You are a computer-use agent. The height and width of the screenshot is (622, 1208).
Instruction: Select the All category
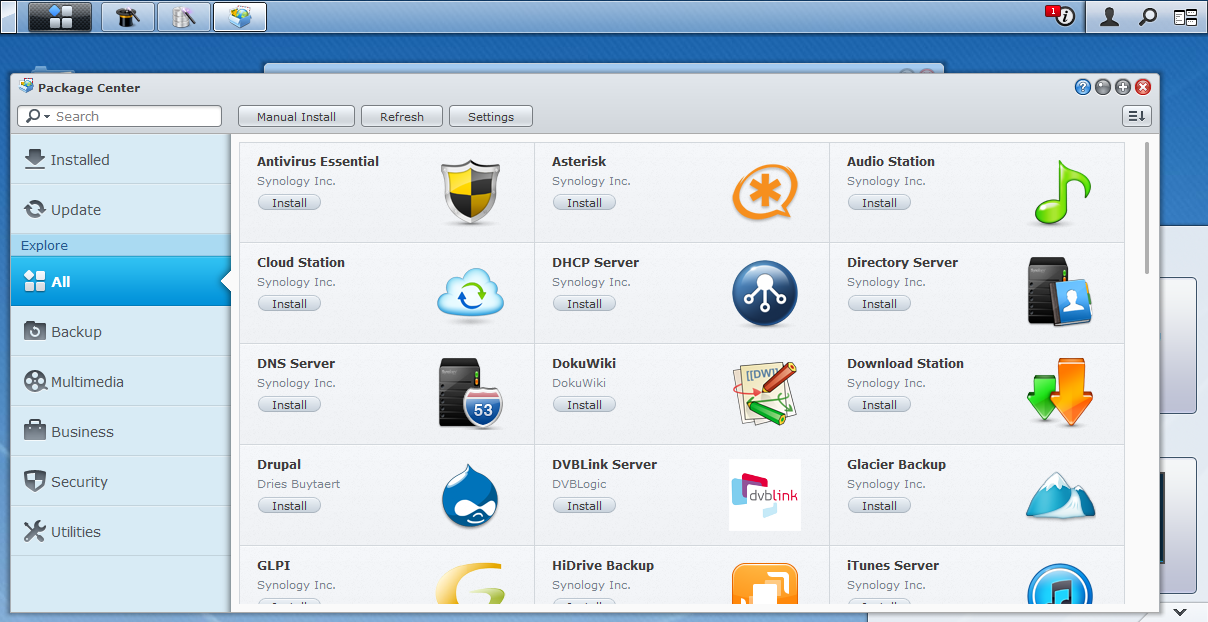click(121, 281)
